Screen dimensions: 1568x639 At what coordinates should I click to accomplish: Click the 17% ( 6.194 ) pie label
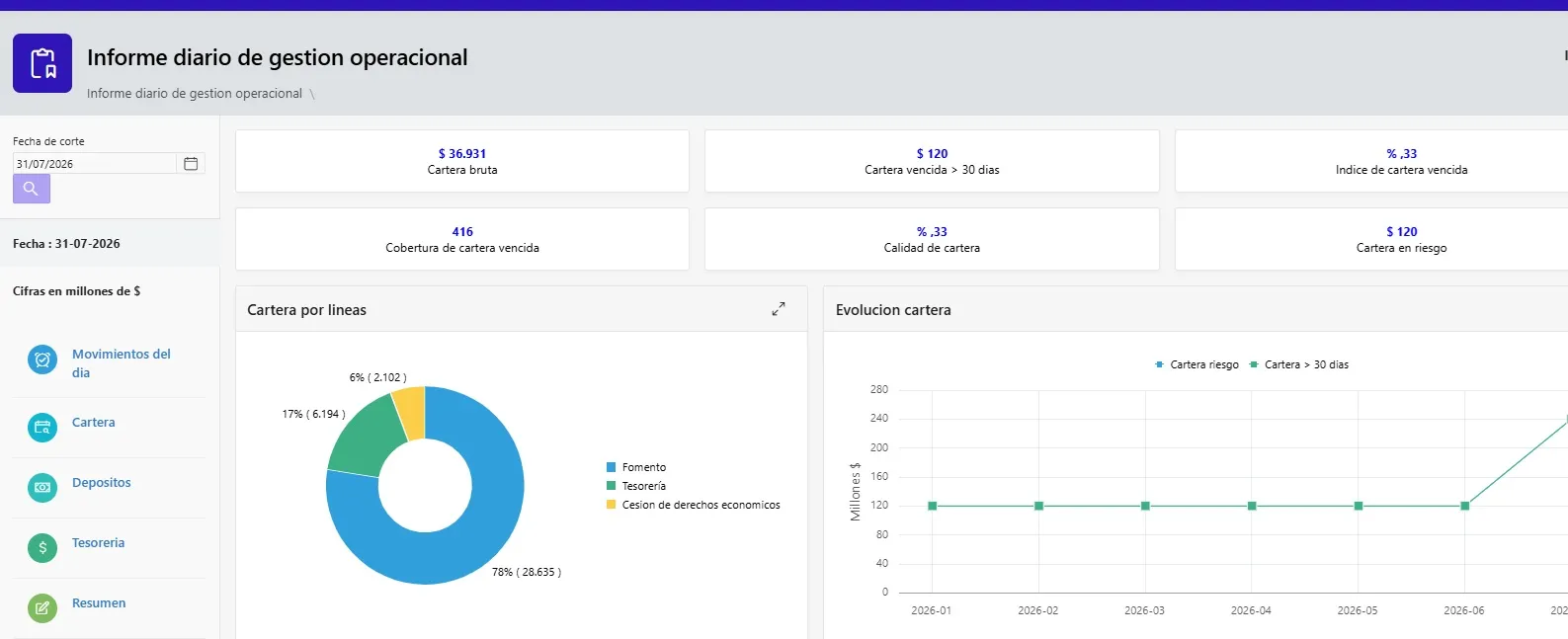pos(314,414)
